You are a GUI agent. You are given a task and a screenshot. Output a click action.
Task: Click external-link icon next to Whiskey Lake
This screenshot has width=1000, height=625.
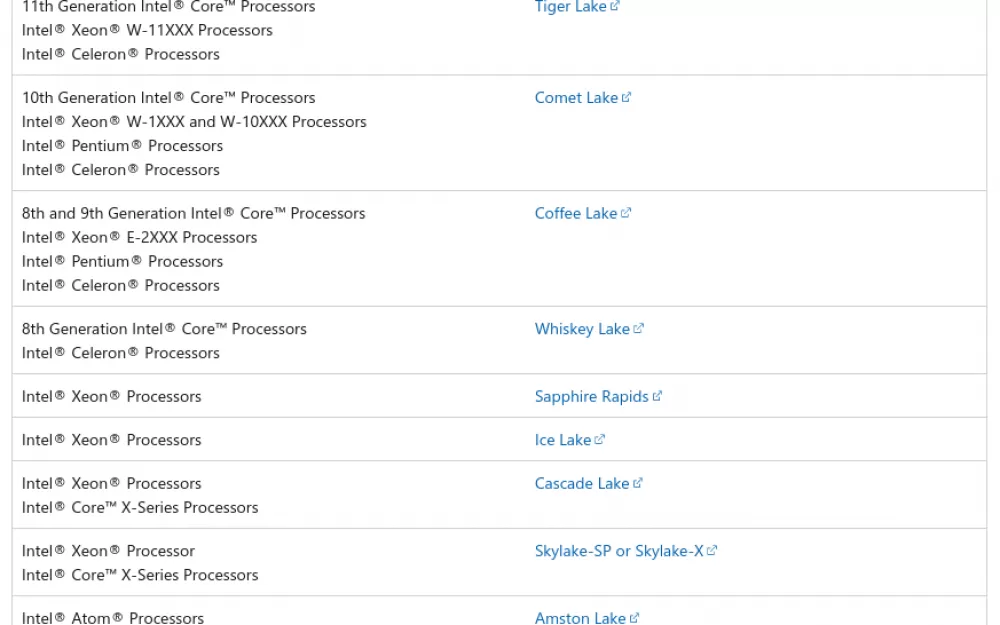click(x=638, y=328)
